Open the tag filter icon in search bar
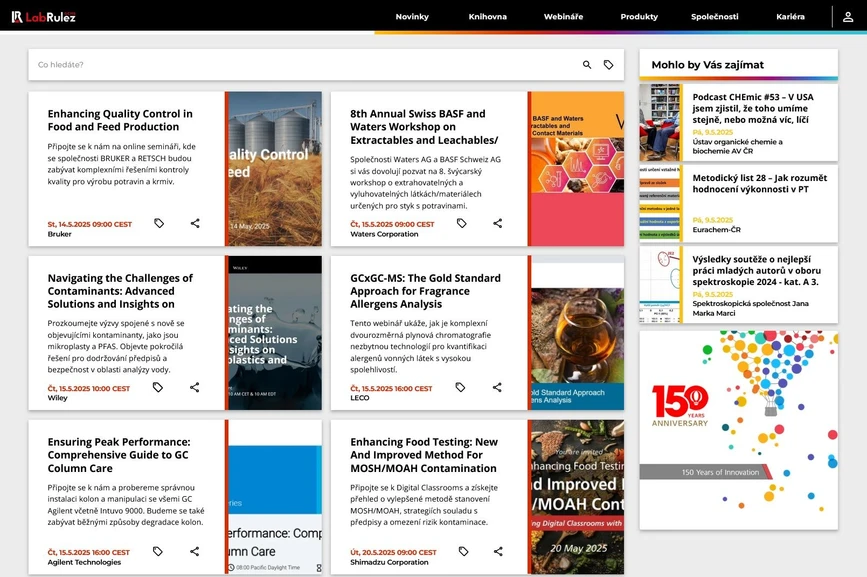Viewport: 867px width, 577px height. (x=608, y=65)
